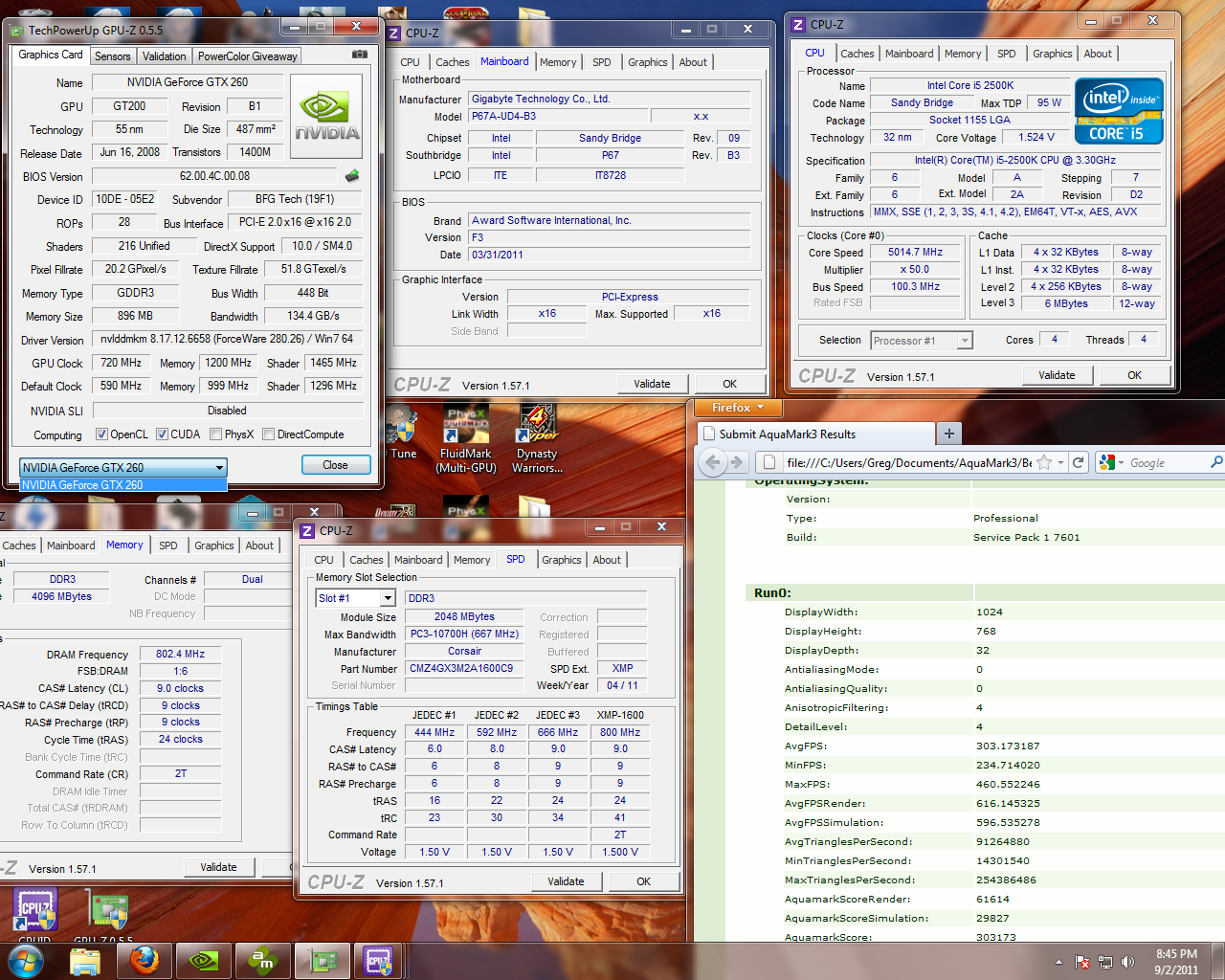Open the CPUID desktop shortcut
This screenshot has height=980, width=1225.
[34, 914]
